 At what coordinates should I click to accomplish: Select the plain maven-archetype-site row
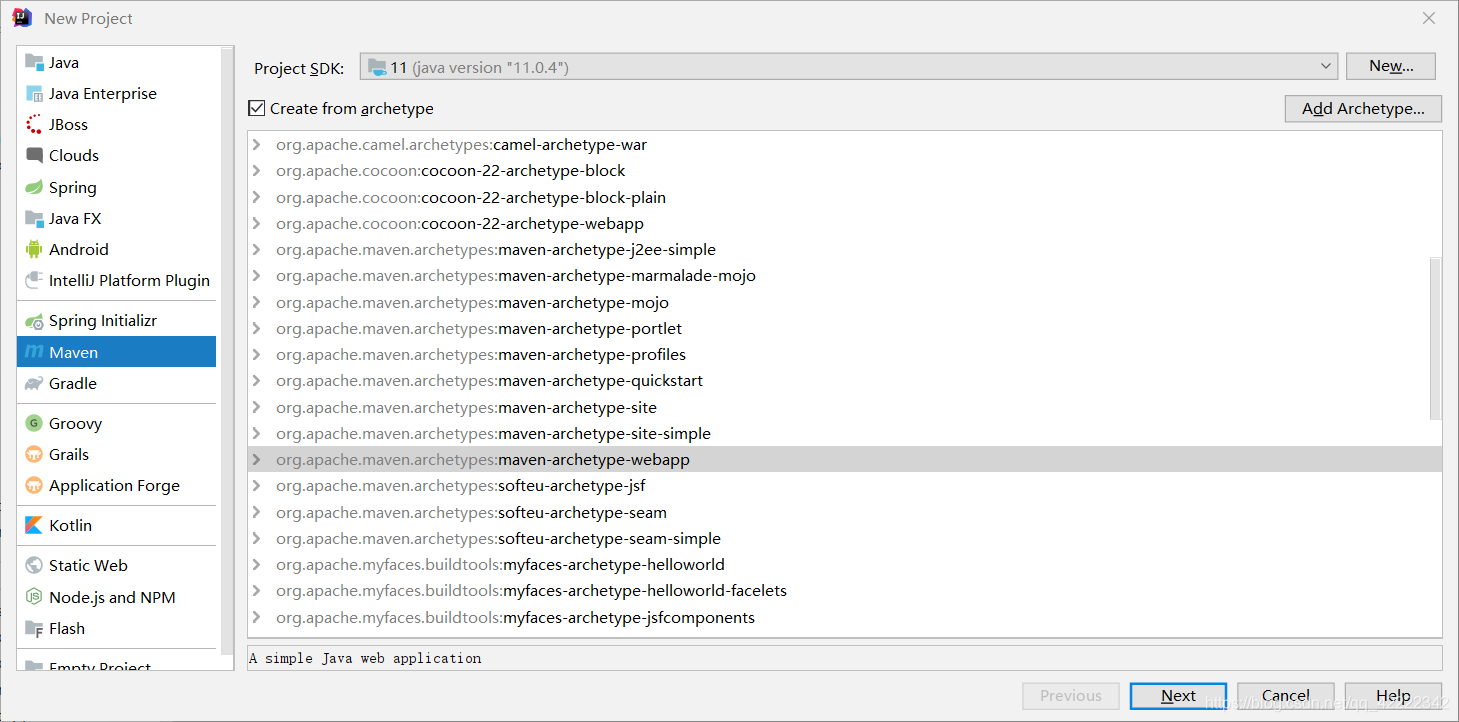[845, 407]
